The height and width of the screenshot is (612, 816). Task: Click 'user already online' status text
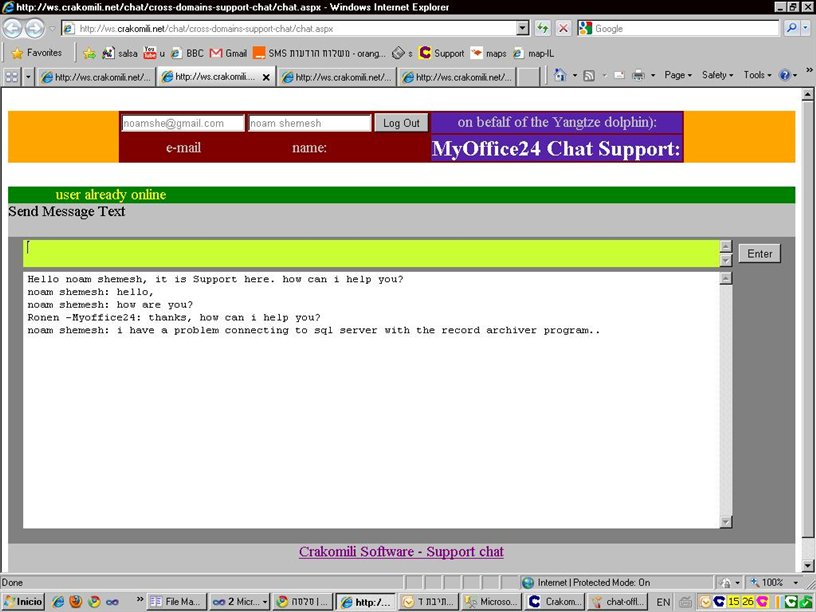tap(111, 195)
